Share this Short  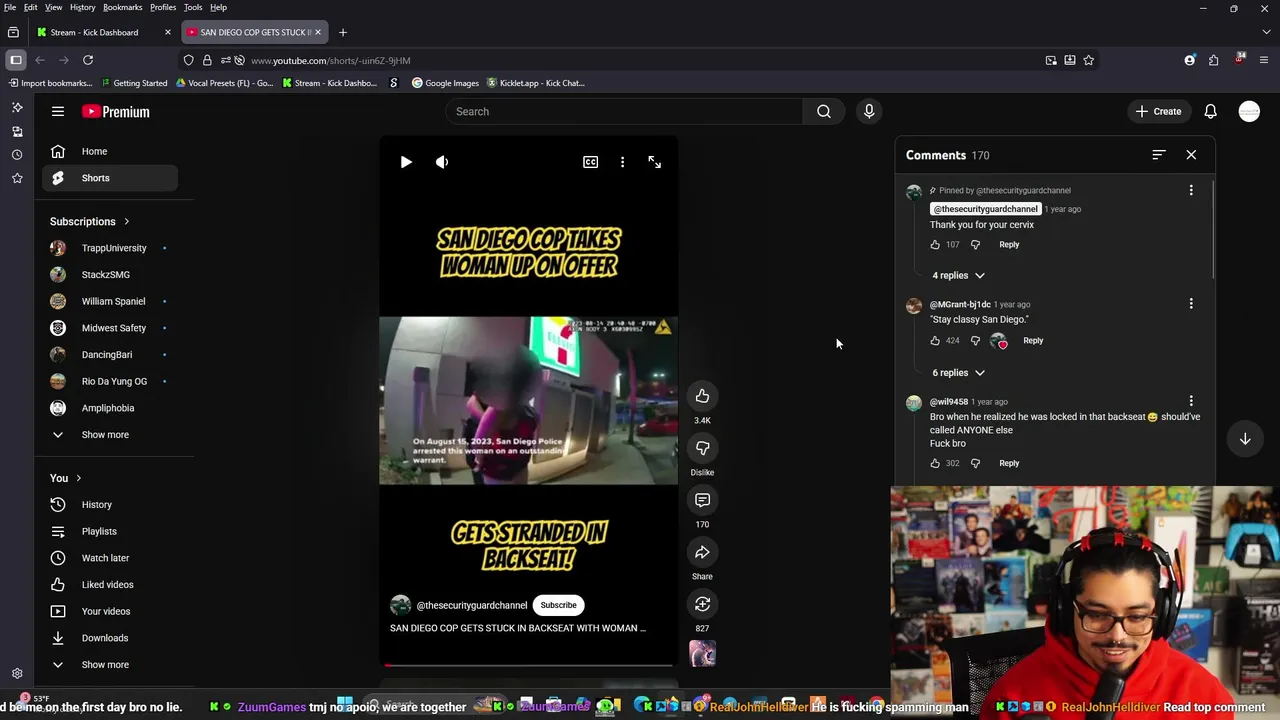(702, 552)
